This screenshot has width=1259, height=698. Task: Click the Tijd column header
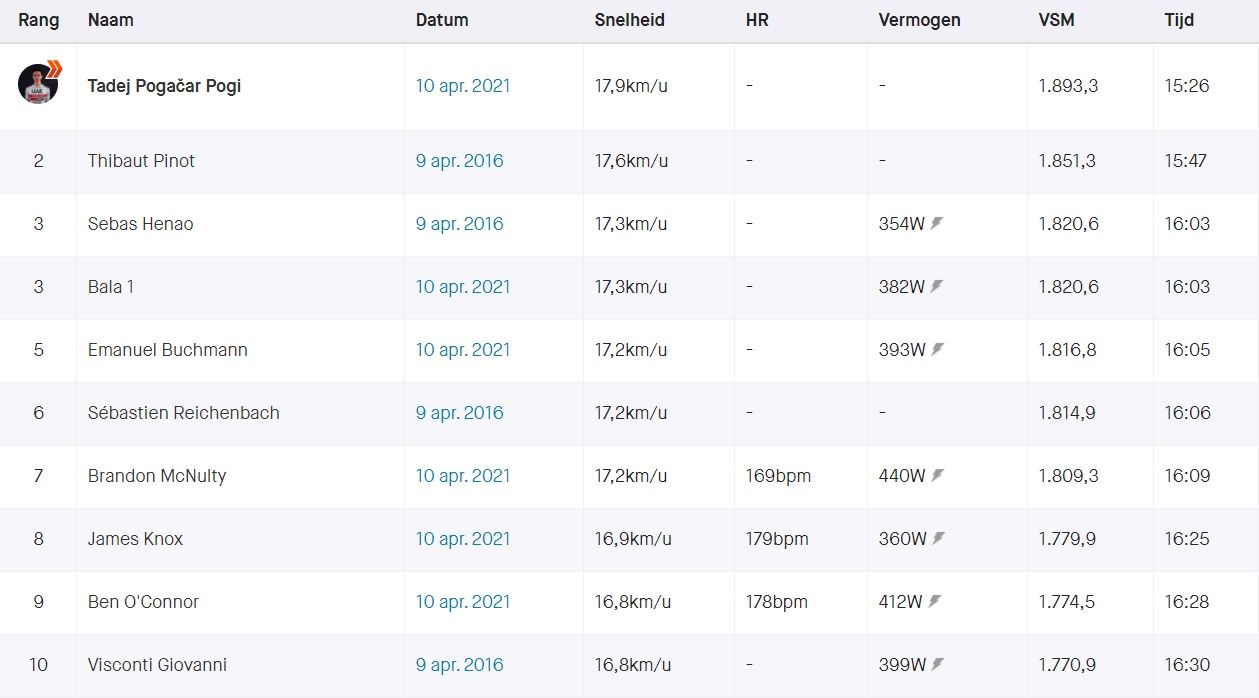1179,20
